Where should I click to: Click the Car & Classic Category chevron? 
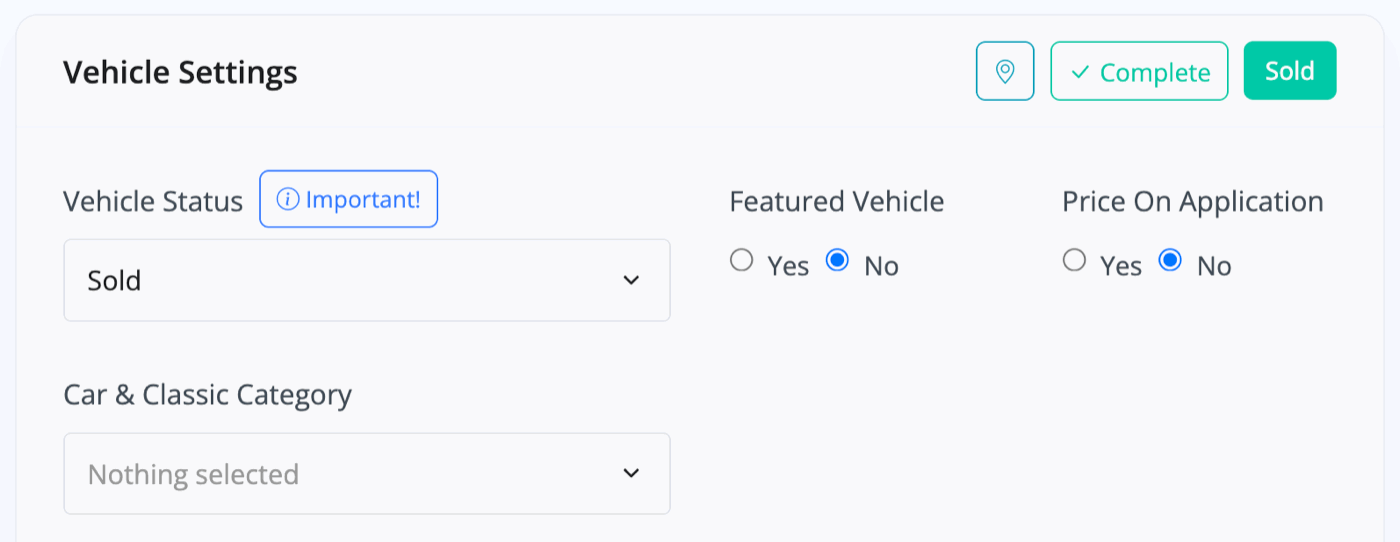(x=631, y=473)
